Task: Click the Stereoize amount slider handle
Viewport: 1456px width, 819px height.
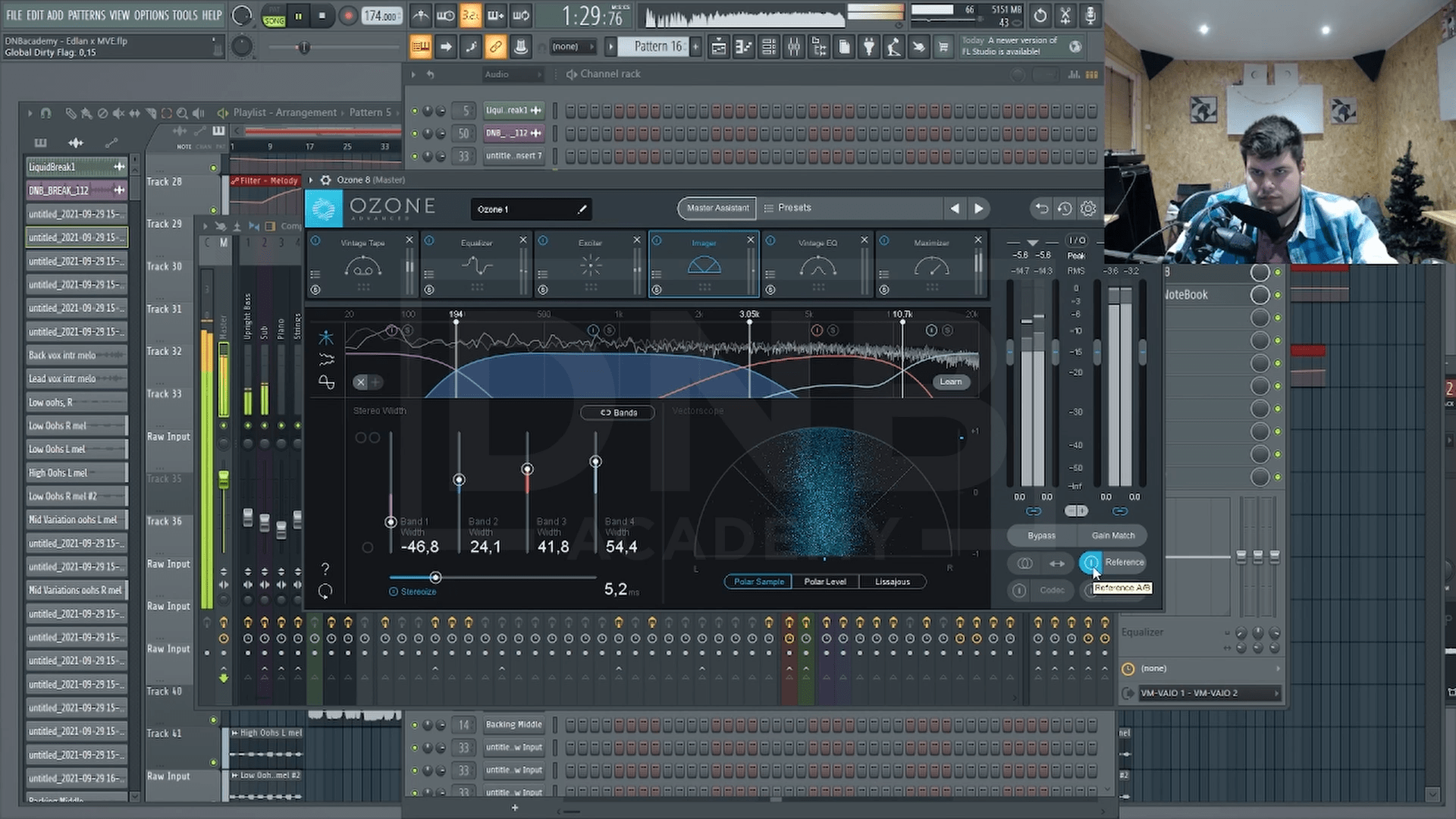Action: point(435,578)
